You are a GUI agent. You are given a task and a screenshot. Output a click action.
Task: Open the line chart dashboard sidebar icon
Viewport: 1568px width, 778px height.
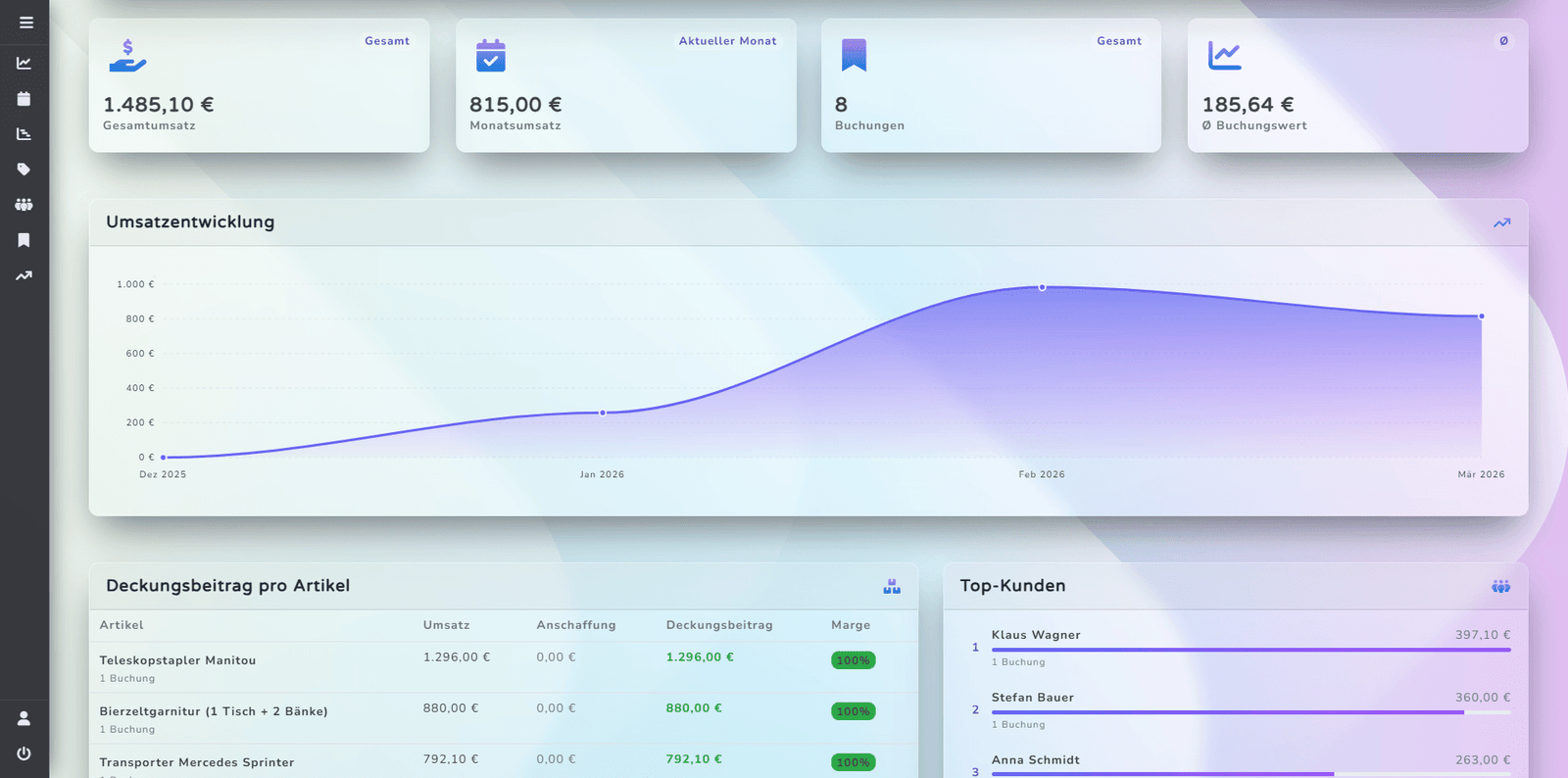(24, 63)
